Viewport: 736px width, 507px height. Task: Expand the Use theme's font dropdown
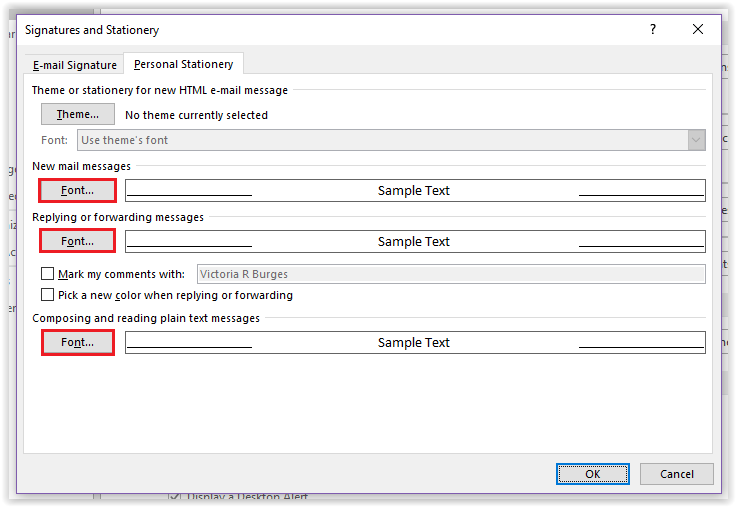tap(697, 140)
